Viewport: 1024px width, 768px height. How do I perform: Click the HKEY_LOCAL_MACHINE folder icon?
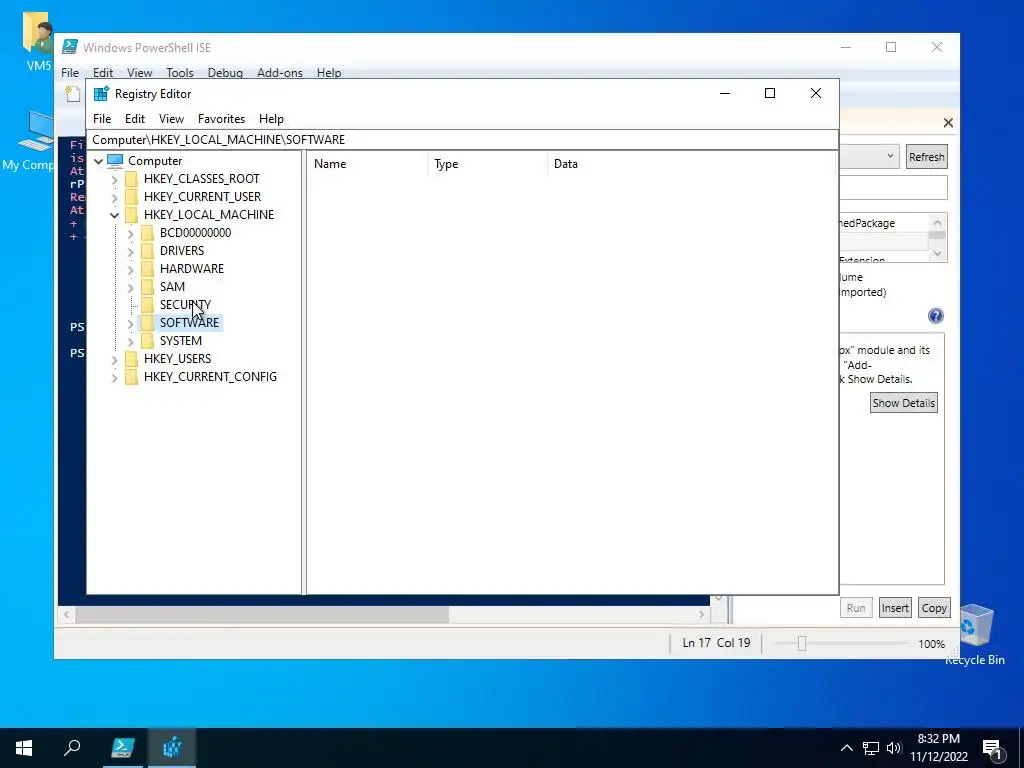pos(131,215)
